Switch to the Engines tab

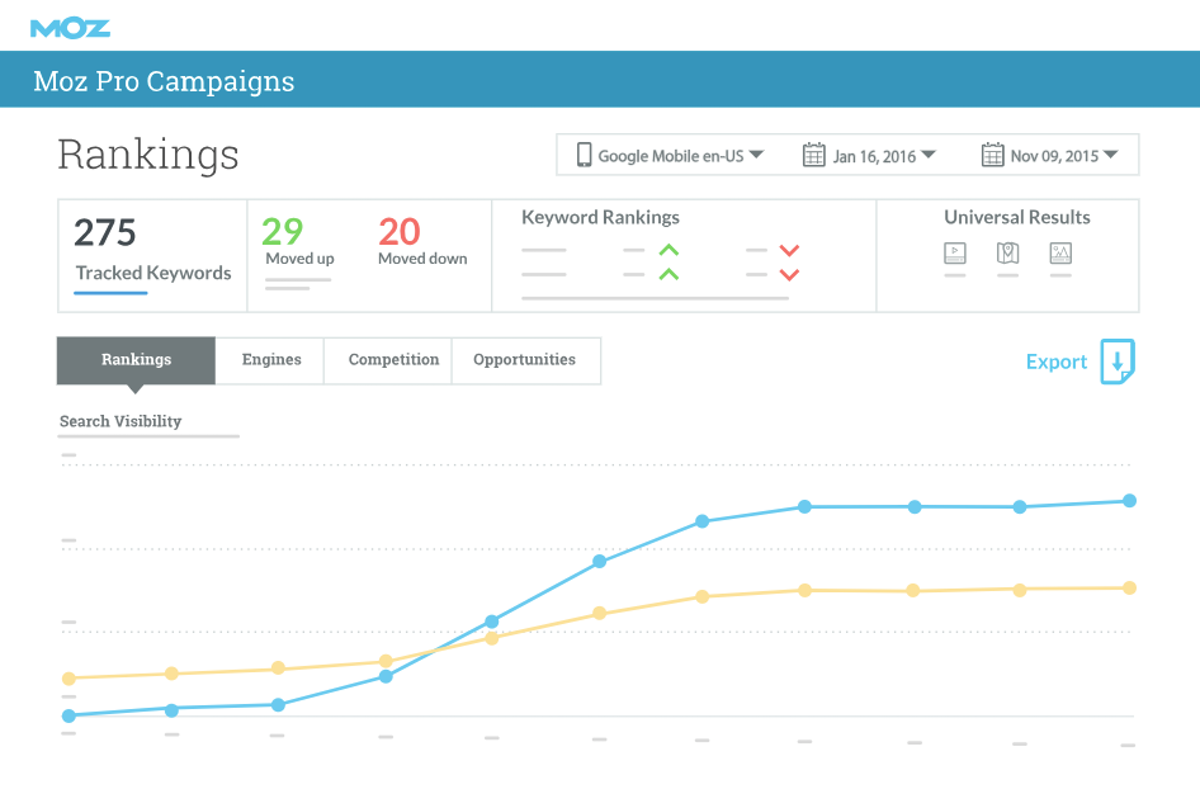[270, 360]
